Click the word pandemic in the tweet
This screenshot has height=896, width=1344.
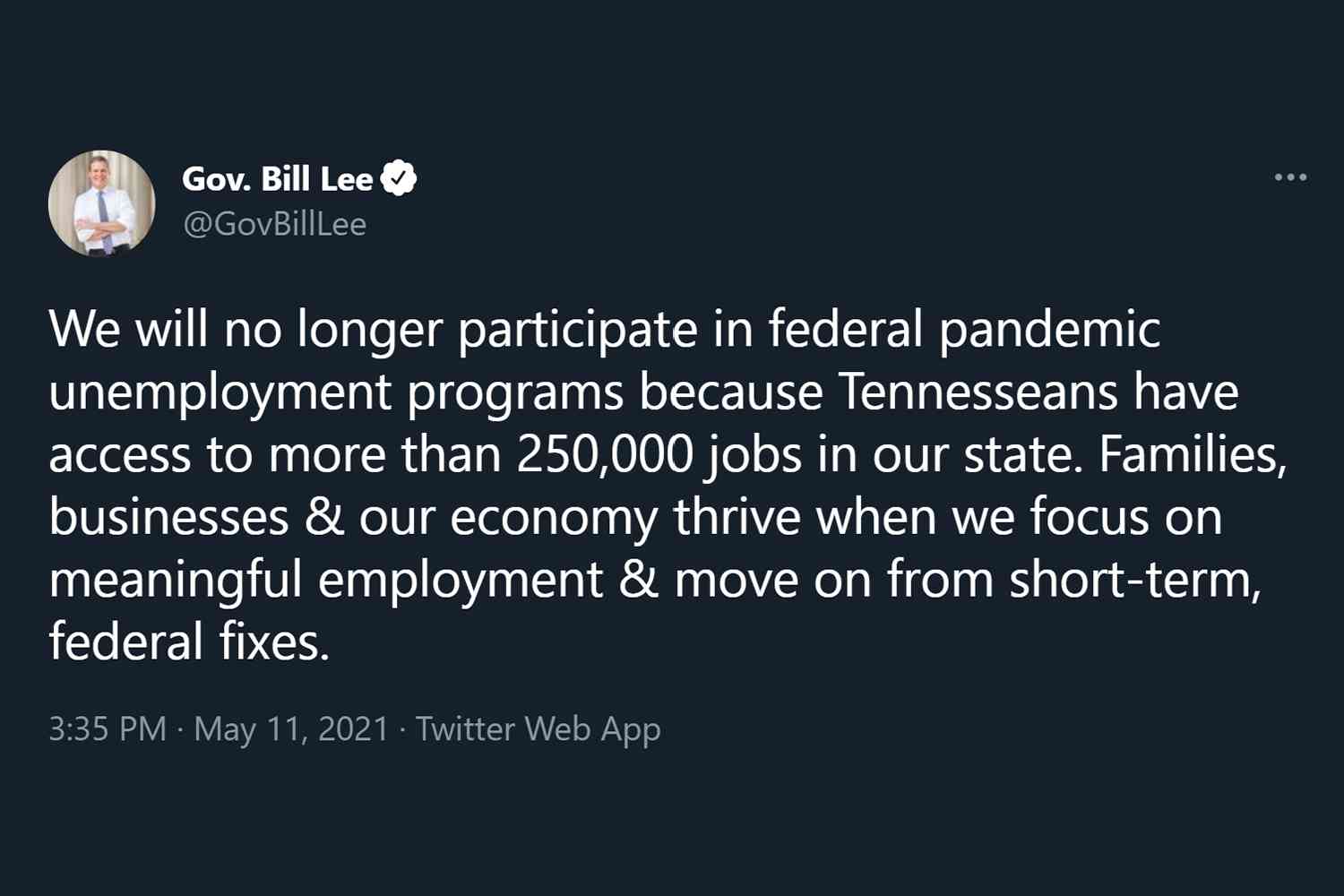1050,330
